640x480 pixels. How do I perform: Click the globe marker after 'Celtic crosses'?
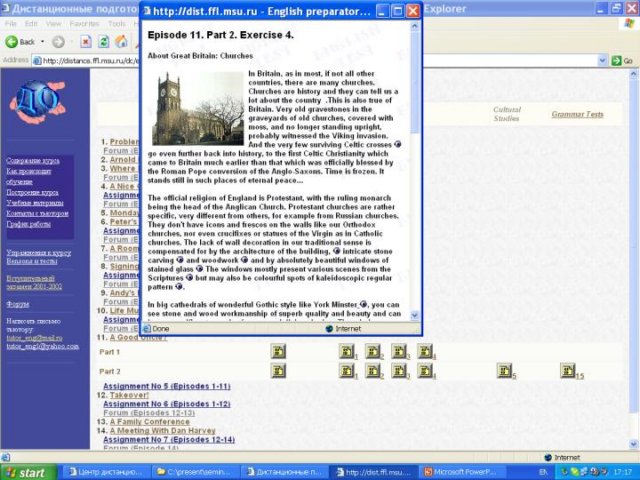(x=398, y=144)
